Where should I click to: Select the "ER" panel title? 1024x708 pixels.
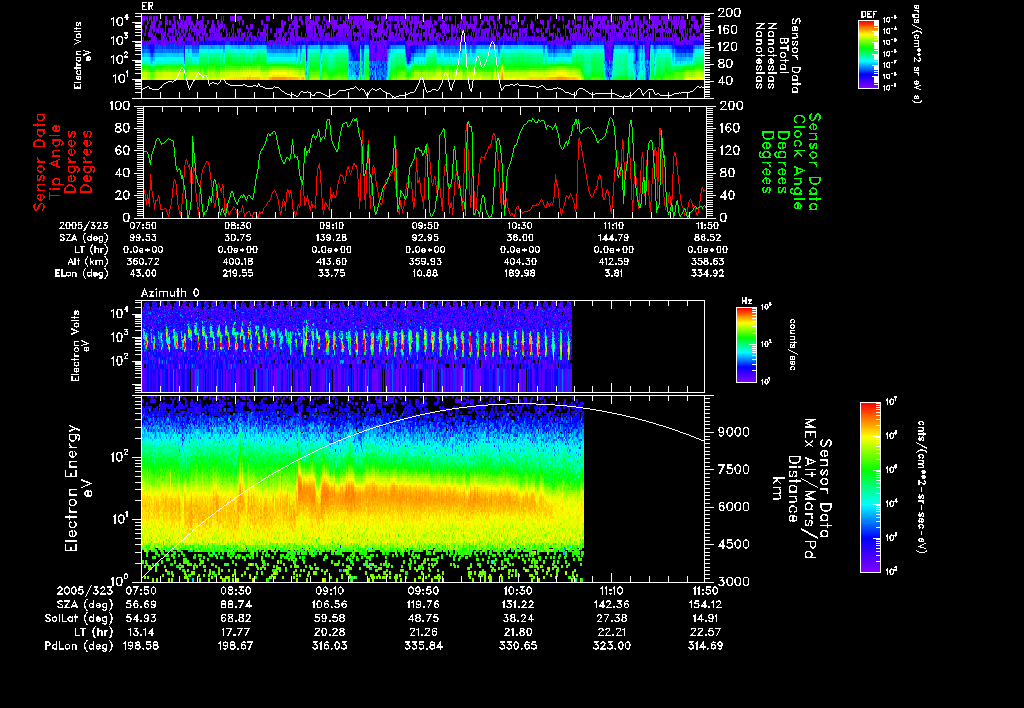click(148, 6)
